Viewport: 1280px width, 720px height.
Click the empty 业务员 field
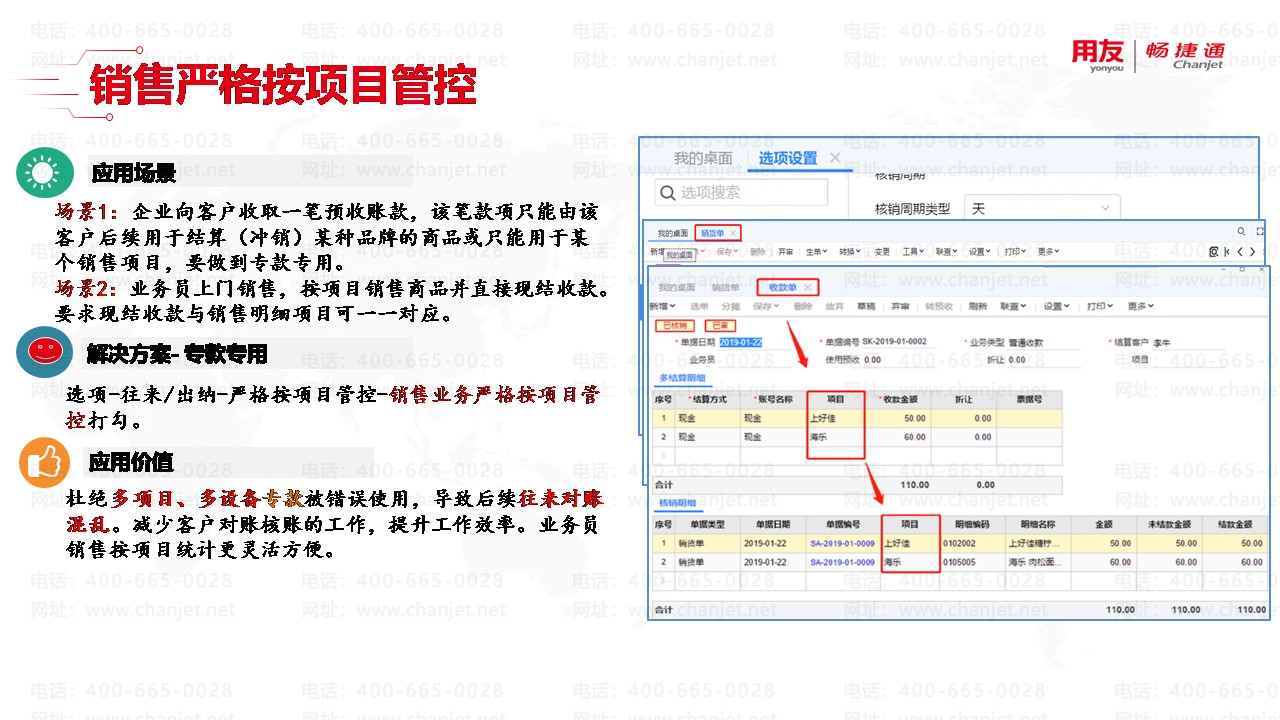(x=754, y=359)
